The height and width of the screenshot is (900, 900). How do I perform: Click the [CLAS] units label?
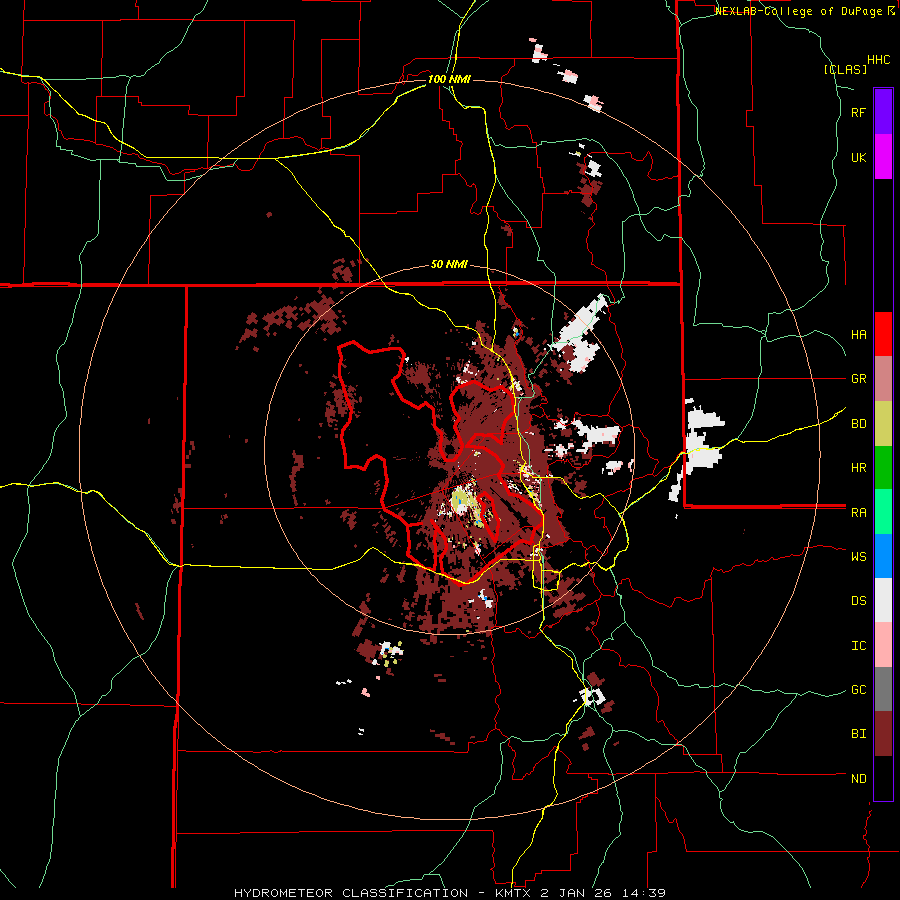(x=845, y=69)
